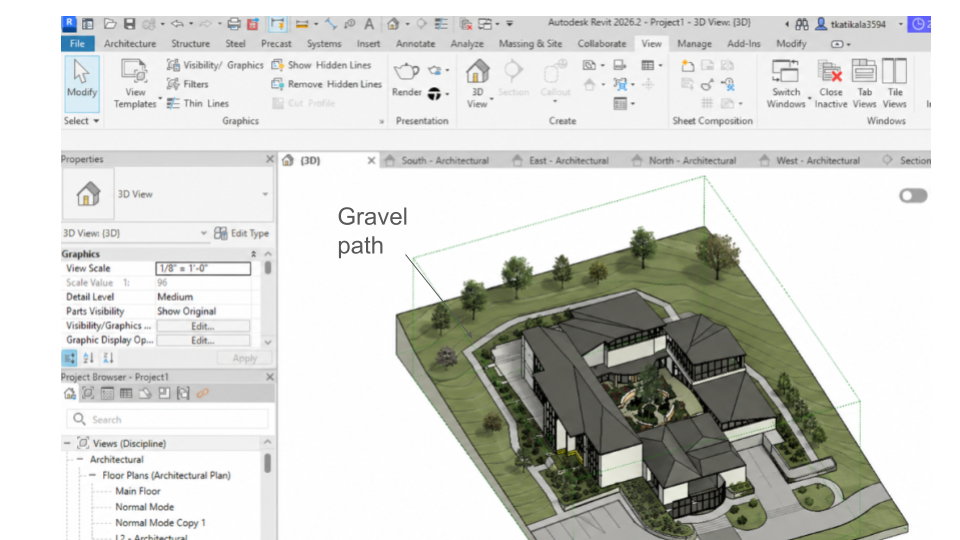
Task: Toggle category sort in Properties panel
Action: coord(69,358)
